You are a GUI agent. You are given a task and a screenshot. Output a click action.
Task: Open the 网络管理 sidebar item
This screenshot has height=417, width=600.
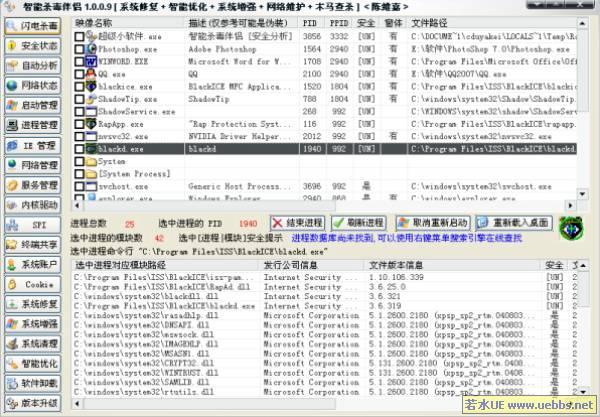click(x=33, y=166)
